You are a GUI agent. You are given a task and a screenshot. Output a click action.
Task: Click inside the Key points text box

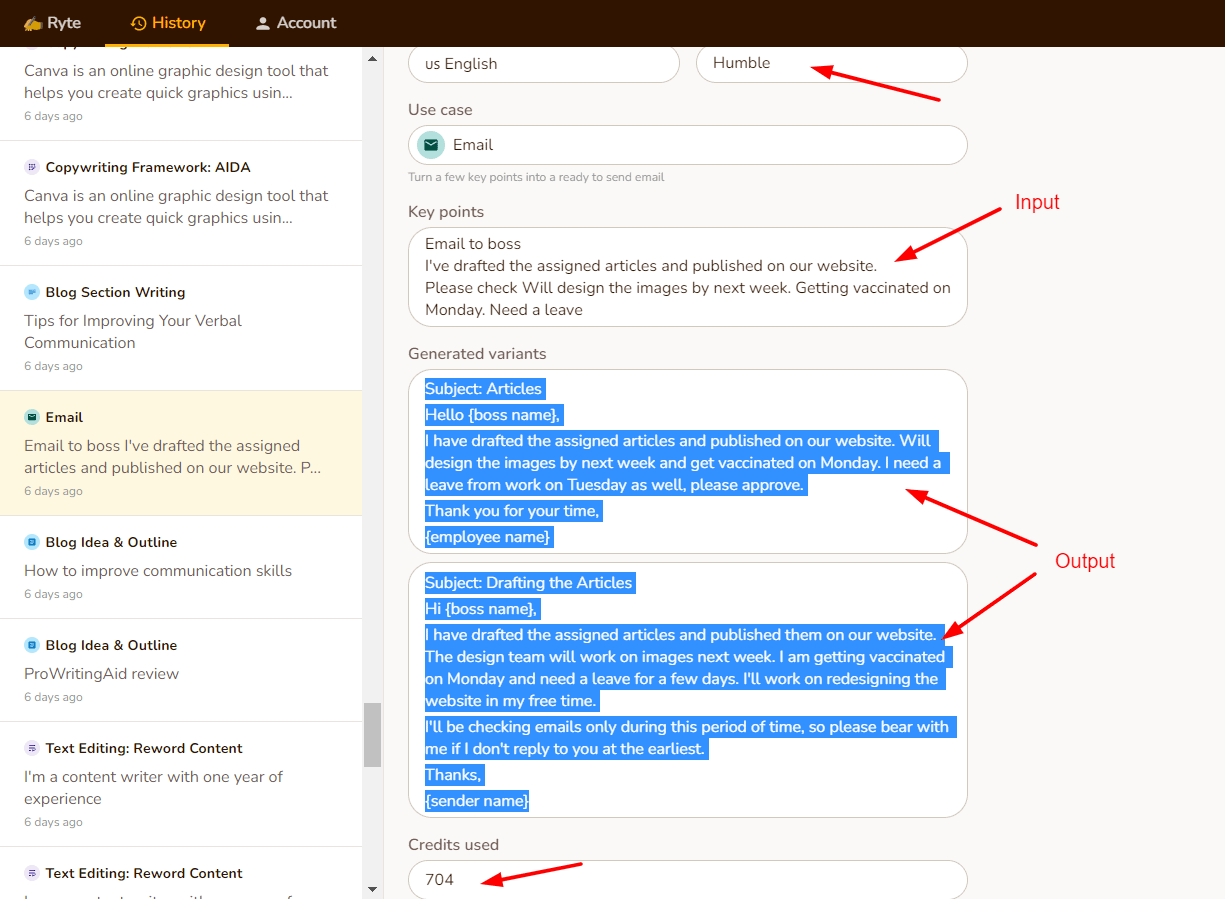tap(687, 277)
